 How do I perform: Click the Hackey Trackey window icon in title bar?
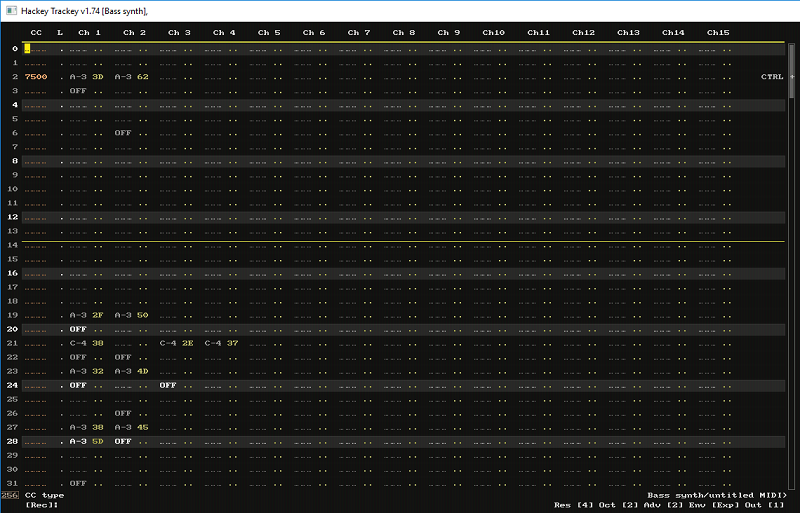coord(11,11)
